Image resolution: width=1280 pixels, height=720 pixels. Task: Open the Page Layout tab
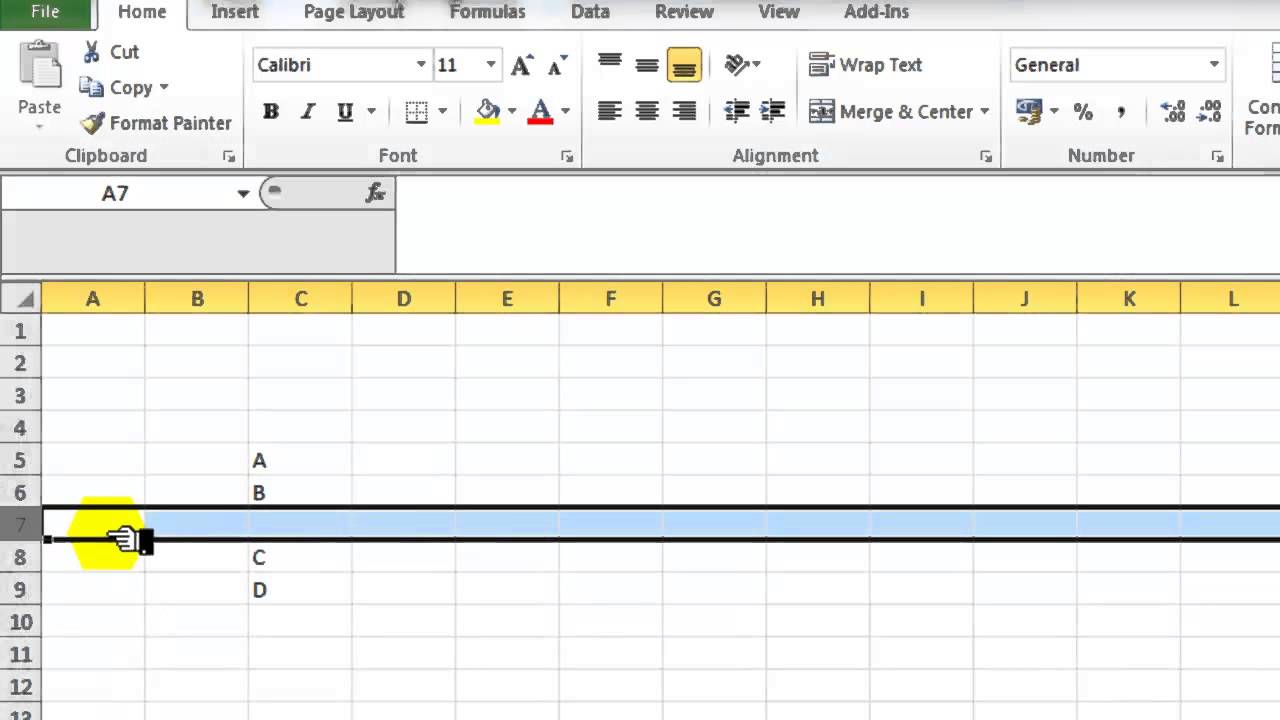(353, 12)
